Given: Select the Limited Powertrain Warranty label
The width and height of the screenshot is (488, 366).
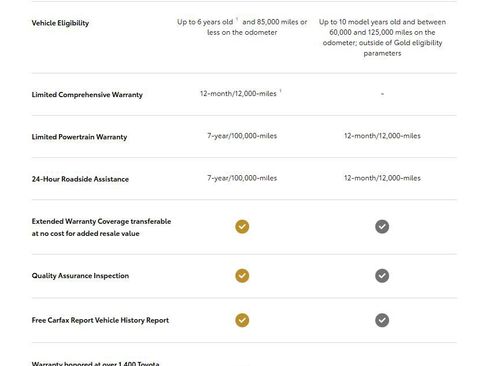Looking at the screenshot, I should point(79,137).
